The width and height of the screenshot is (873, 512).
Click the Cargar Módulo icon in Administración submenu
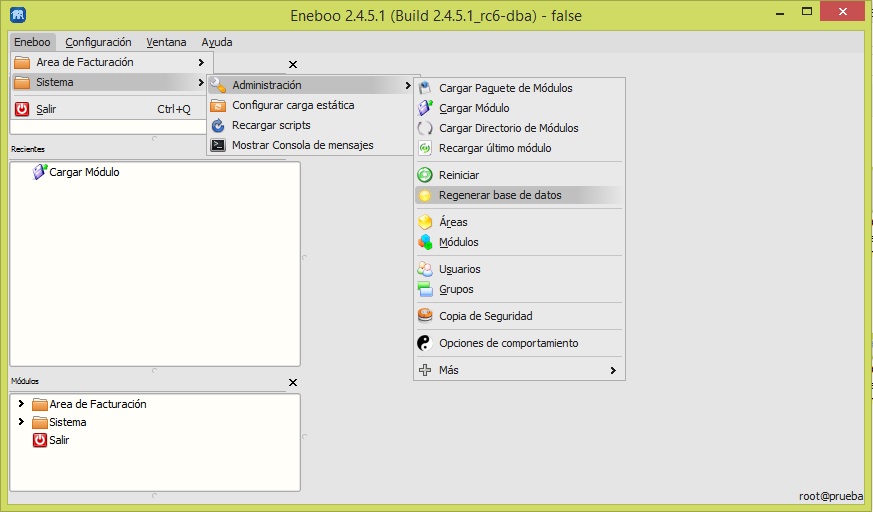point(425,108)
